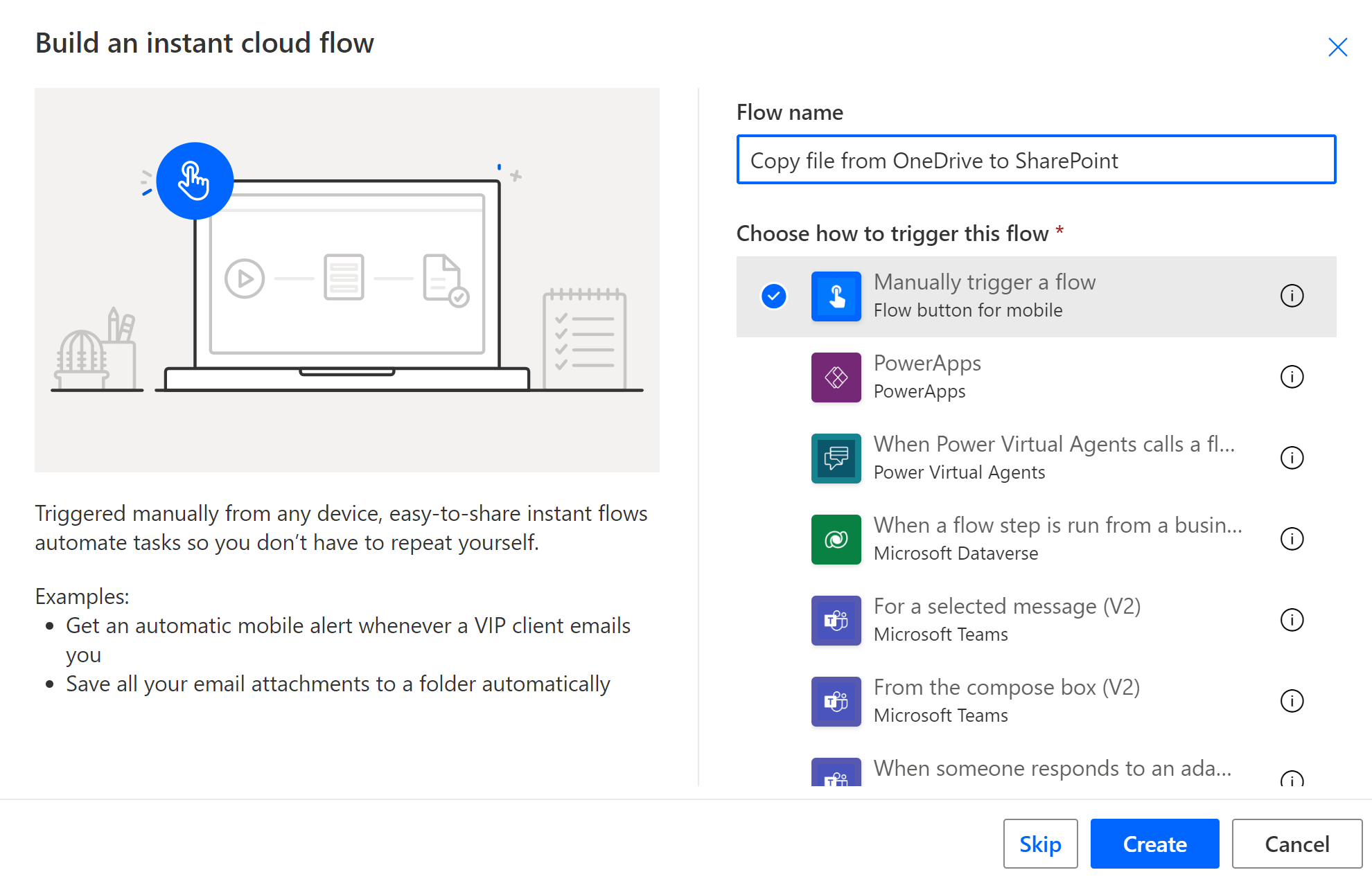Image resolution: width=1372 pixels, height=879 pixels.
Task: Select For a selected message (V2) trigger
Action: pyautogui.click(x=1036, y=621)
